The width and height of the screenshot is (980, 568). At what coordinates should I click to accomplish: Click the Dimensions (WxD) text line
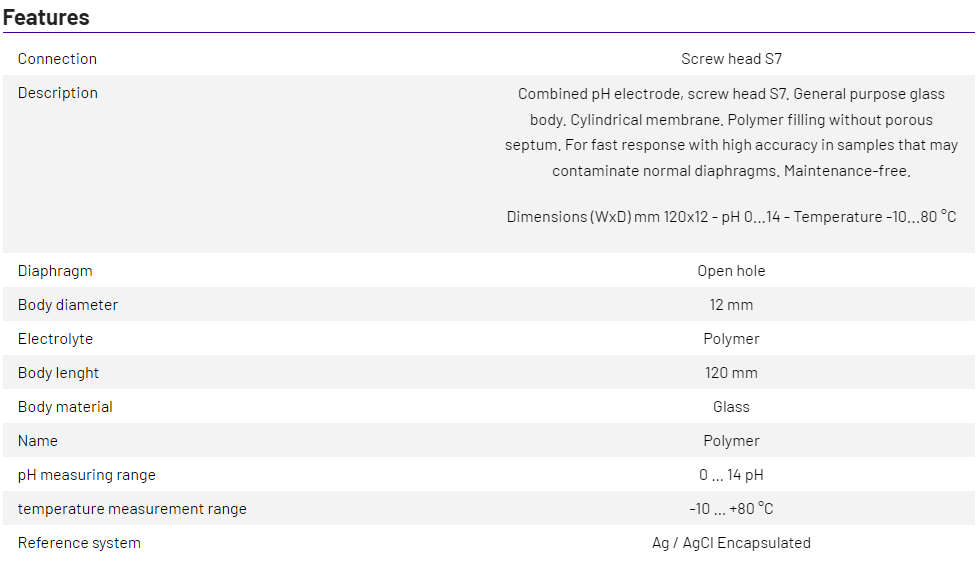pos(731,217)
